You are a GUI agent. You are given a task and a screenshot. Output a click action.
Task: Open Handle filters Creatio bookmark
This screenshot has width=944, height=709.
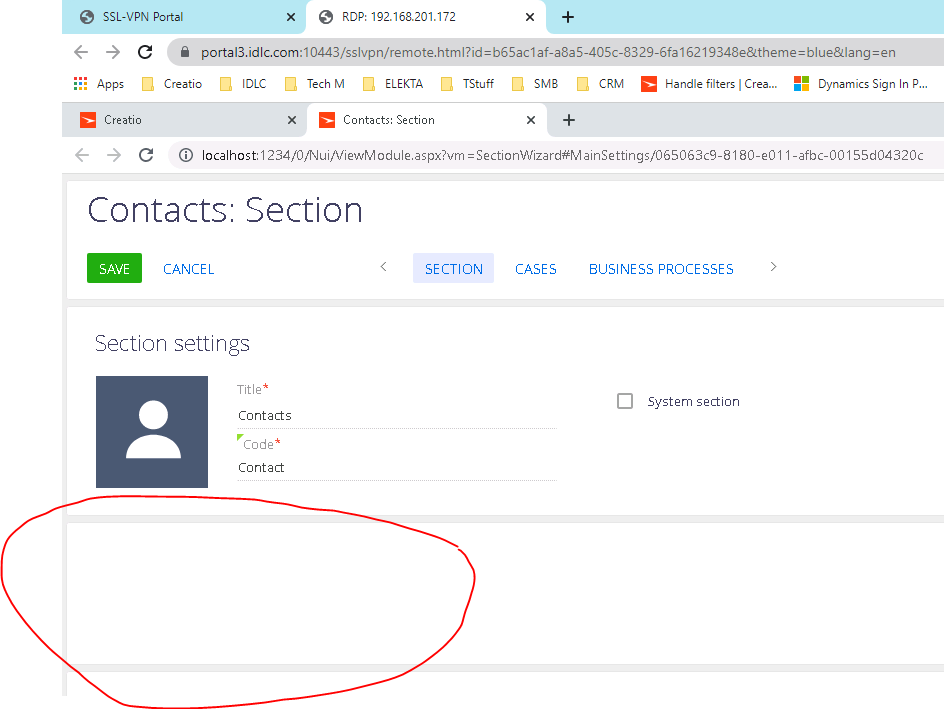(x=709, y=84)
